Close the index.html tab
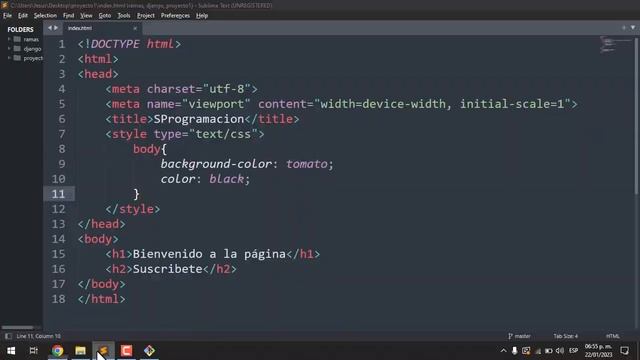 point(135,28)
